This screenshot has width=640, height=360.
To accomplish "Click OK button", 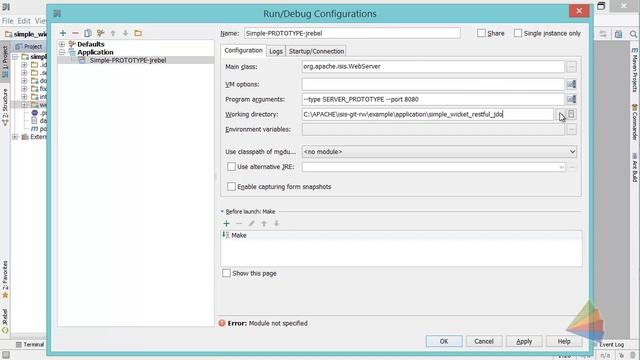I will pos(444,341).
